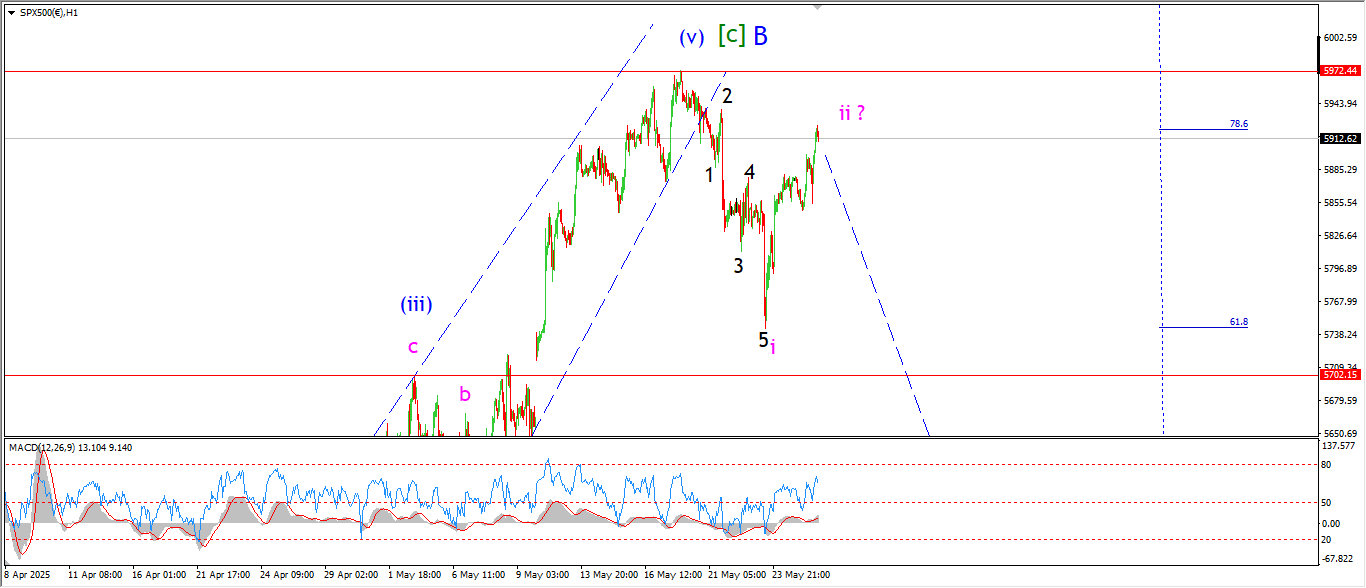Select the black wave 3 label

click(x=738, y=266)
